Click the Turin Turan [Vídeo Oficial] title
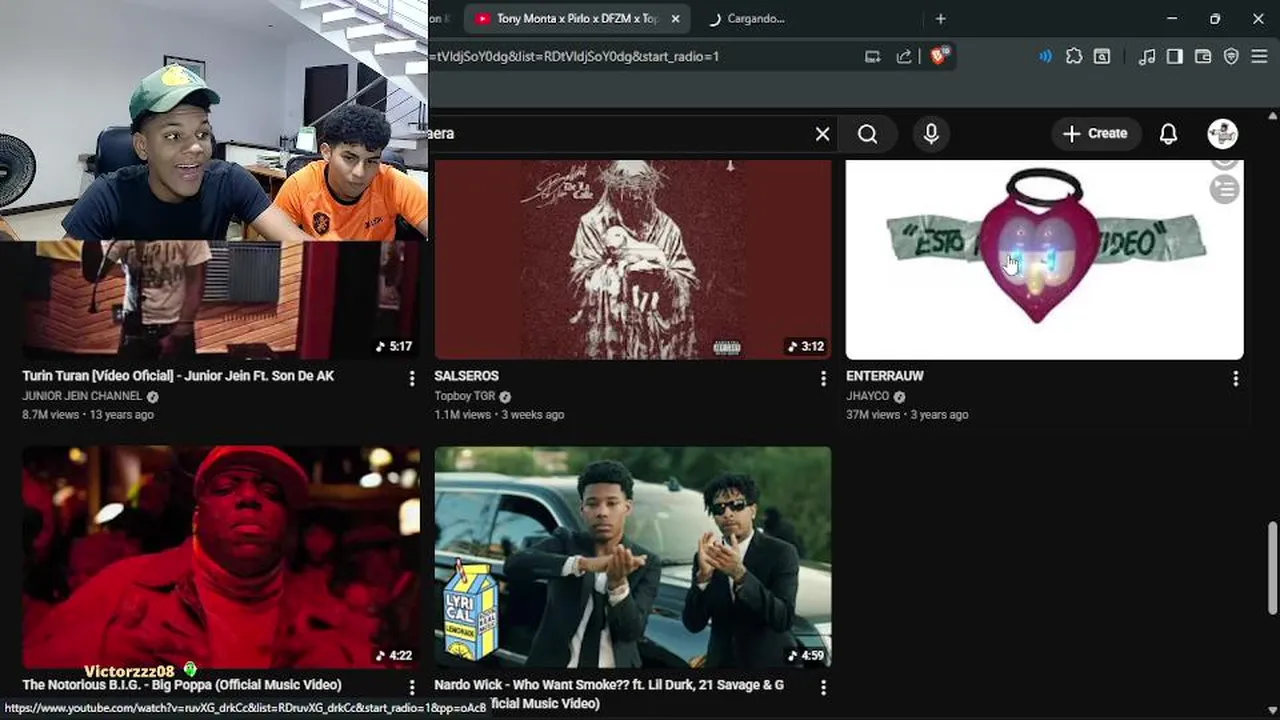The height and width of the screenshot is (720, 1280). coord(178,376)
